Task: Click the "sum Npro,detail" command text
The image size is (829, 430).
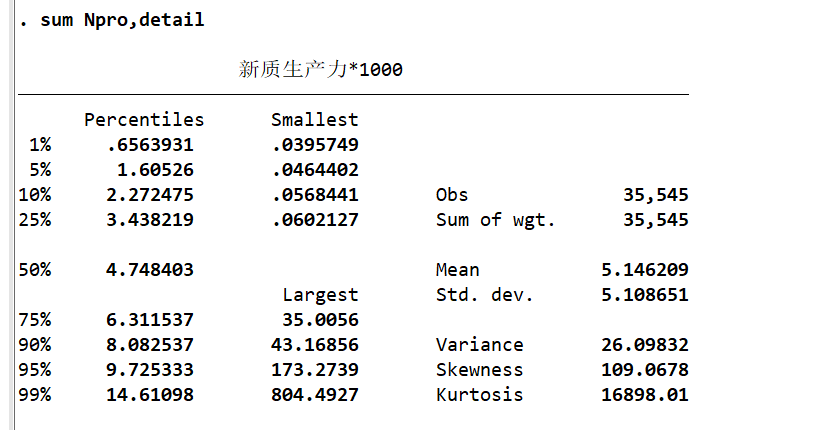Action: click(x=122, y=20)
